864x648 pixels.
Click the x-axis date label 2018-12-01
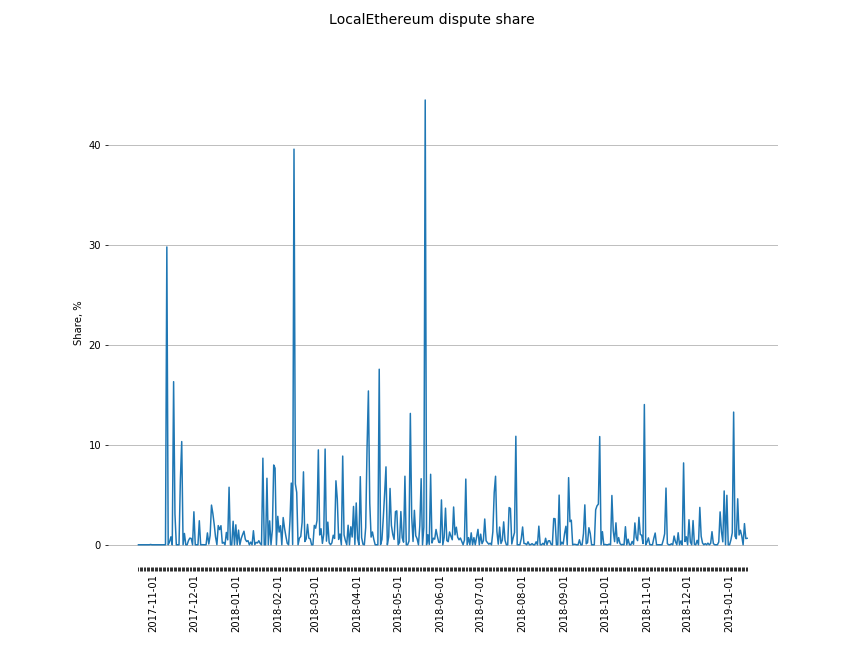687,604
